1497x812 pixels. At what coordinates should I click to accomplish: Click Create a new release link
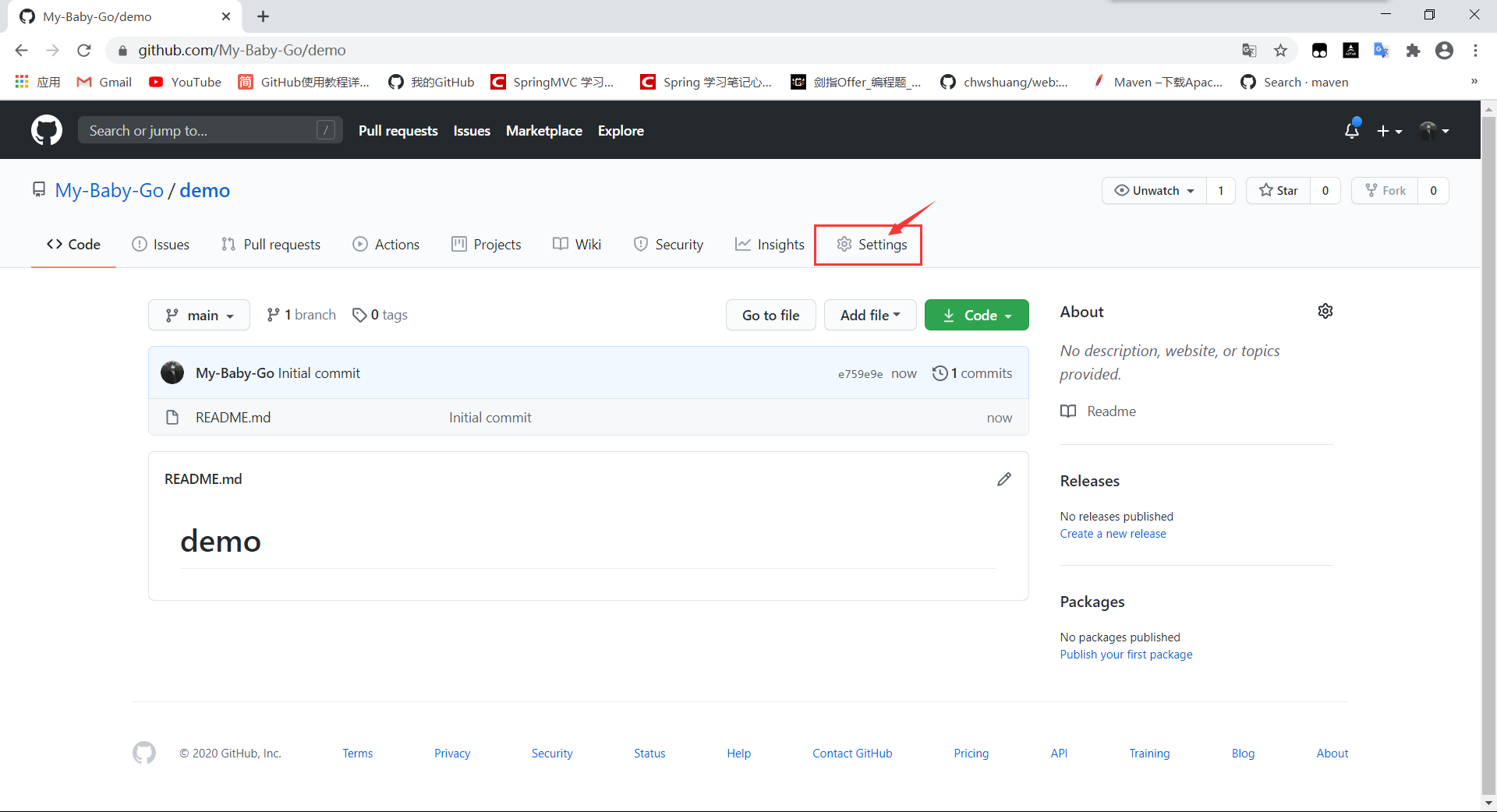coord(1113,534)
